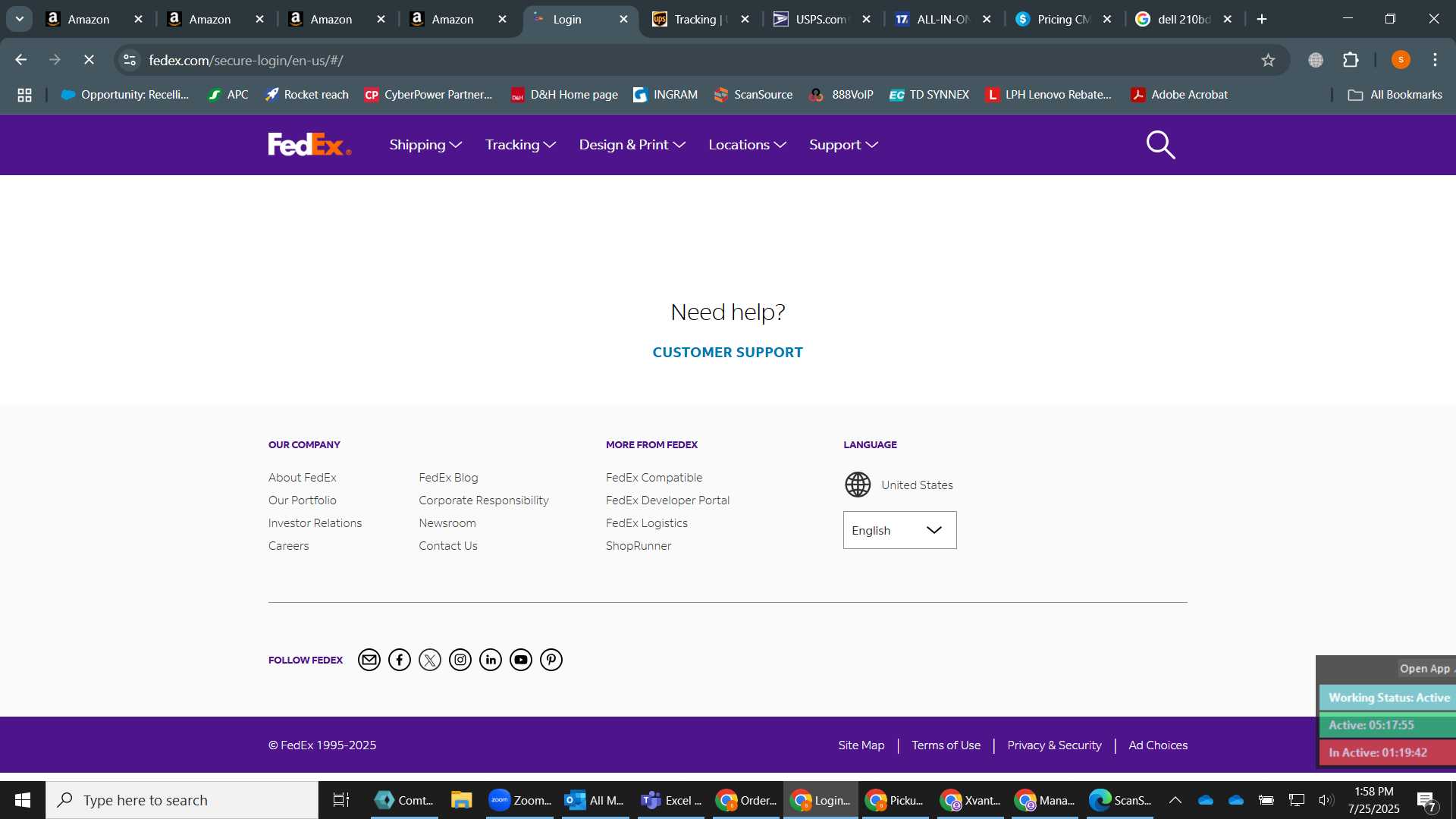Click the globe icon beside United States
Screen dimensions: 1456x819
pyautogui.click(x=858, y=485)
